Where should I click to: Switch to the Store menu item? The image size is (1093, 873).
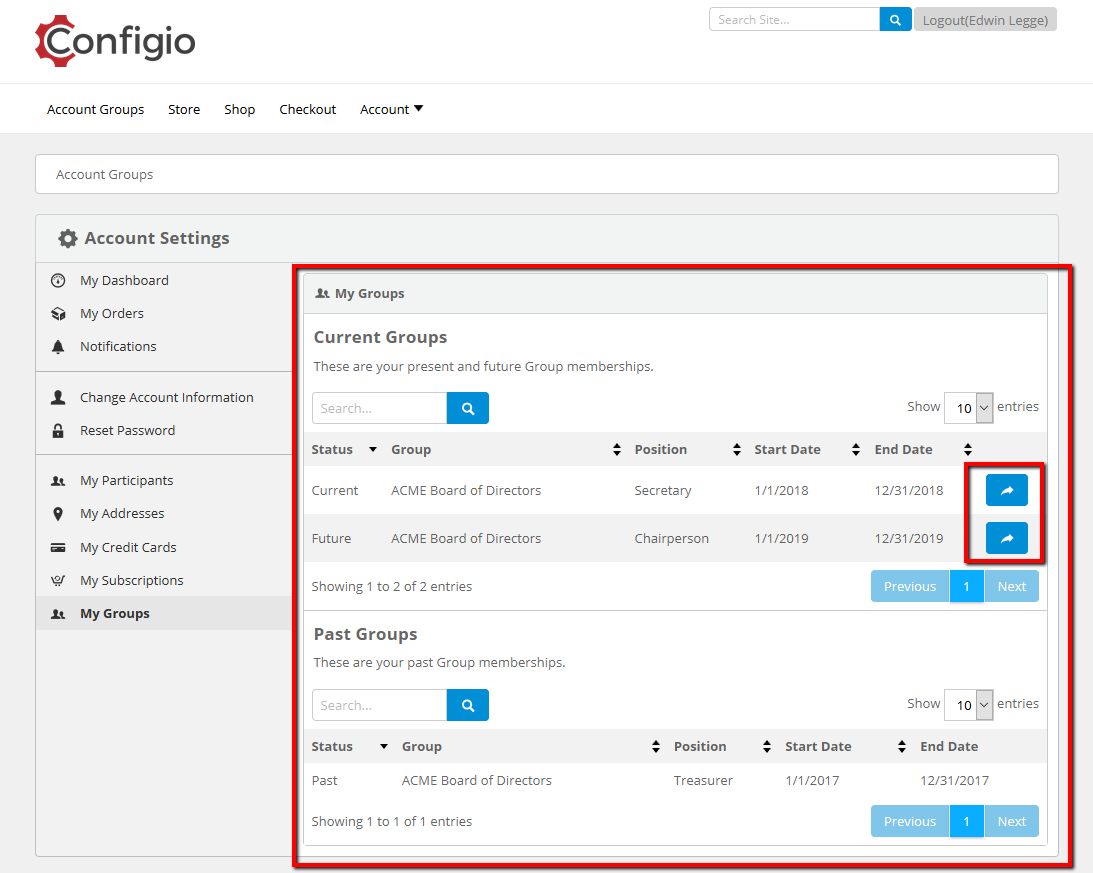click(x=184, y=109)
